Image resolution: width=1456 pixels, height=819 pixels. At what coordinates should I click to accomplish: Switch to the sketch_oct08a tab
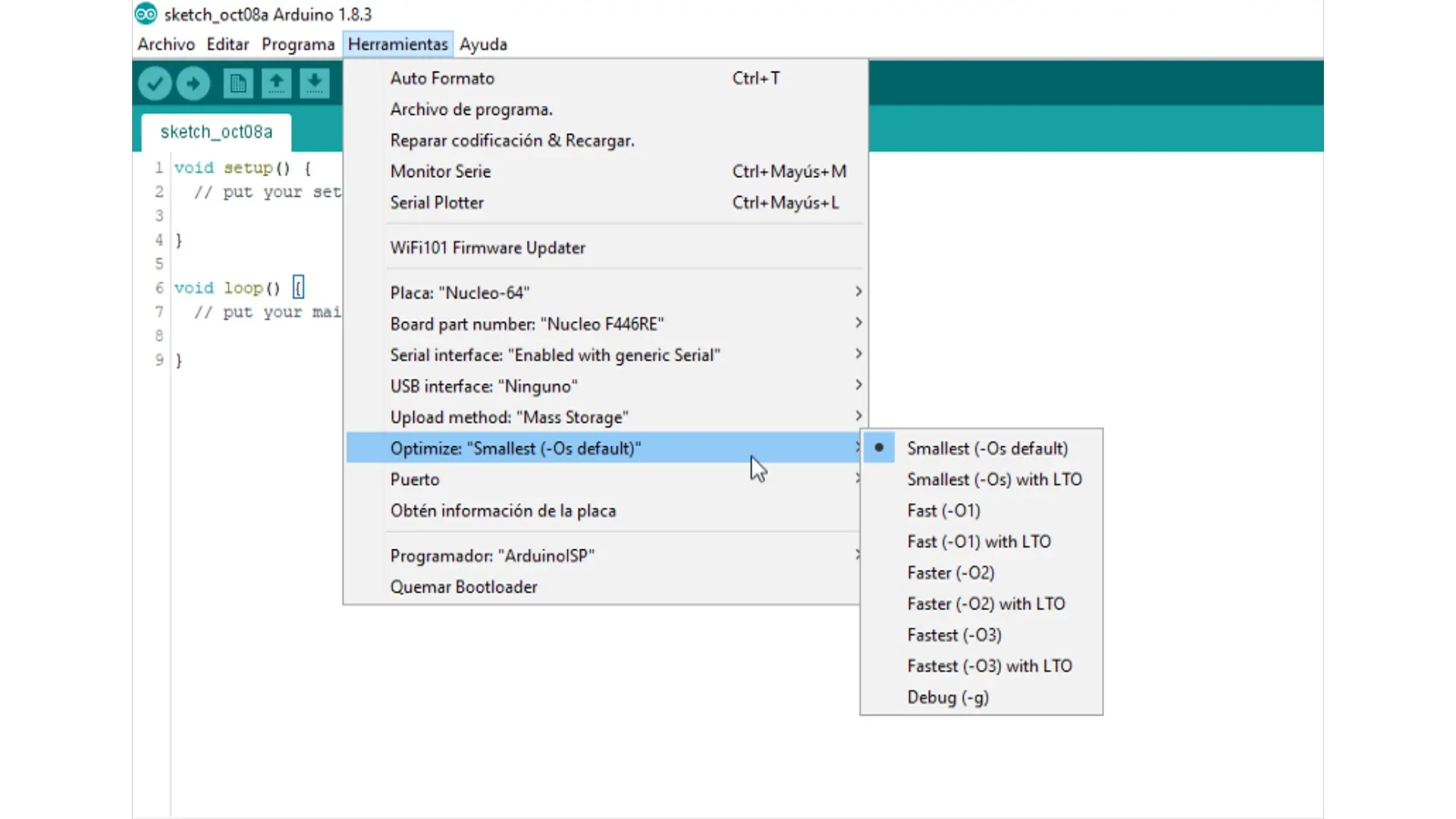[216, 132]
